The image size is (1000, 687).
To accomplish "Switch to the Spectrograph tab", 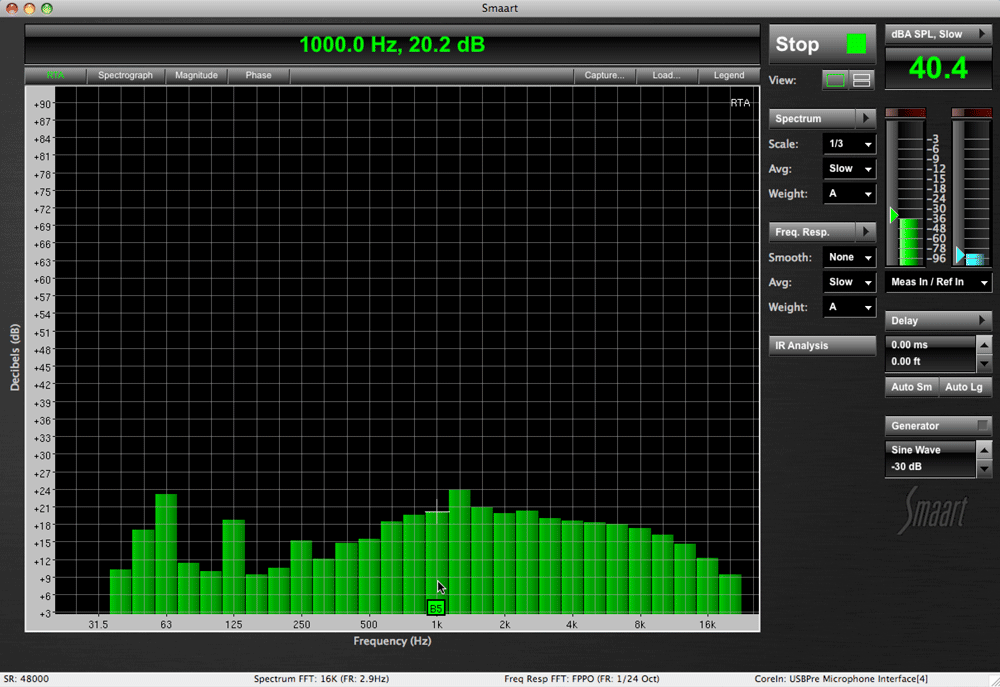I will [x=126, y=75].
